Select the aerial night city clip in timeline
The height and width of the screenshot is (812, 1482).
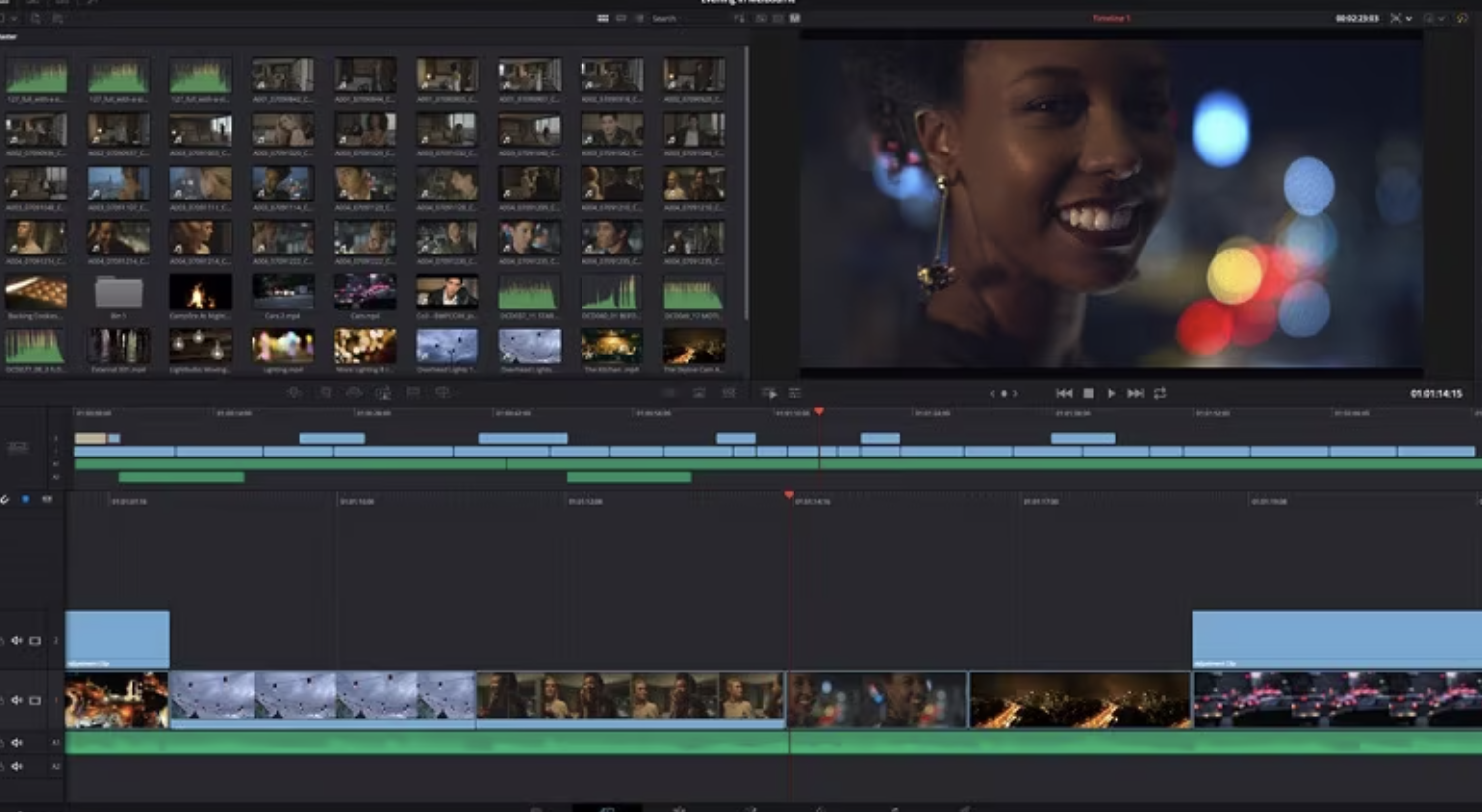pyautogui.click(x=1080, y=701)
